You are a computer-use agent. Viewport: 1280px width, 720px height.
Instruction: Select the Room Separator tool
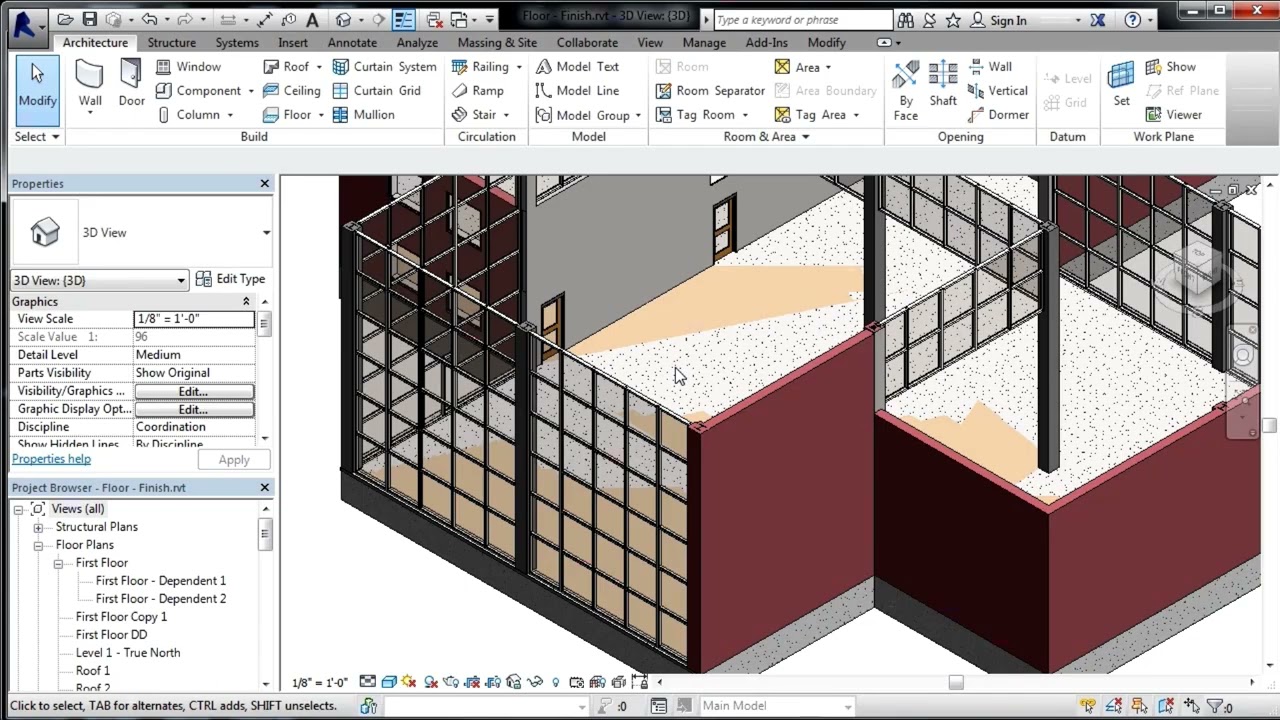click(x=710, y=91)
